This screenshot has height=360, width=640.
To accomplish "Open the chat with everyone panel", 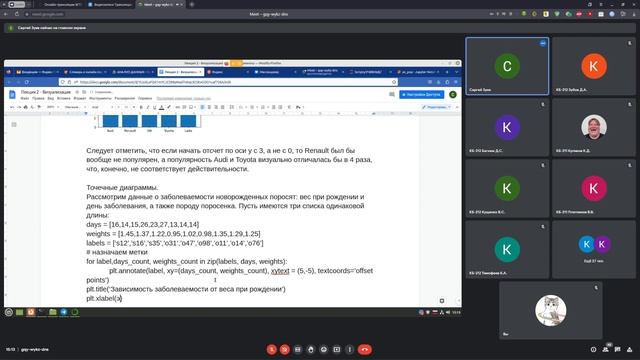I will 618,349.
